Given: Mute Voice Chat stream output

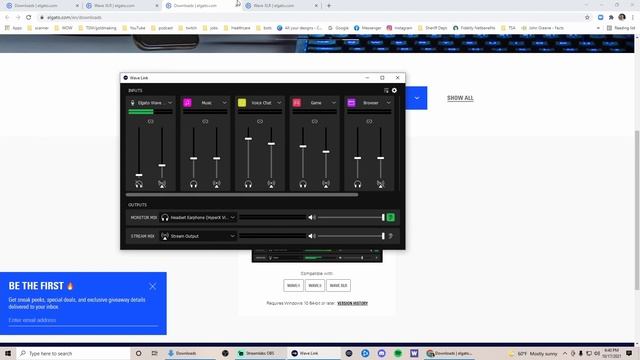Looking at the screenshot, I should point(271,184).
